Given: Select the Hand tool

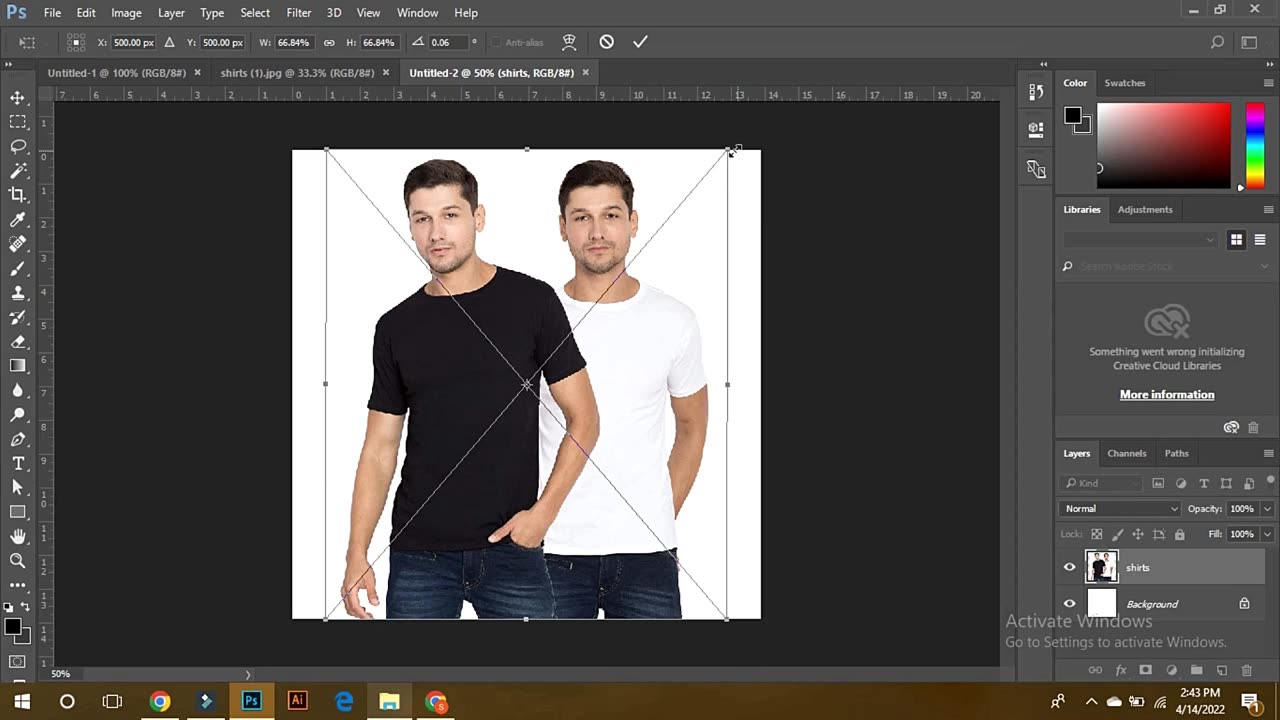Looking at the screenshot, I should click(x=18, y=537).
